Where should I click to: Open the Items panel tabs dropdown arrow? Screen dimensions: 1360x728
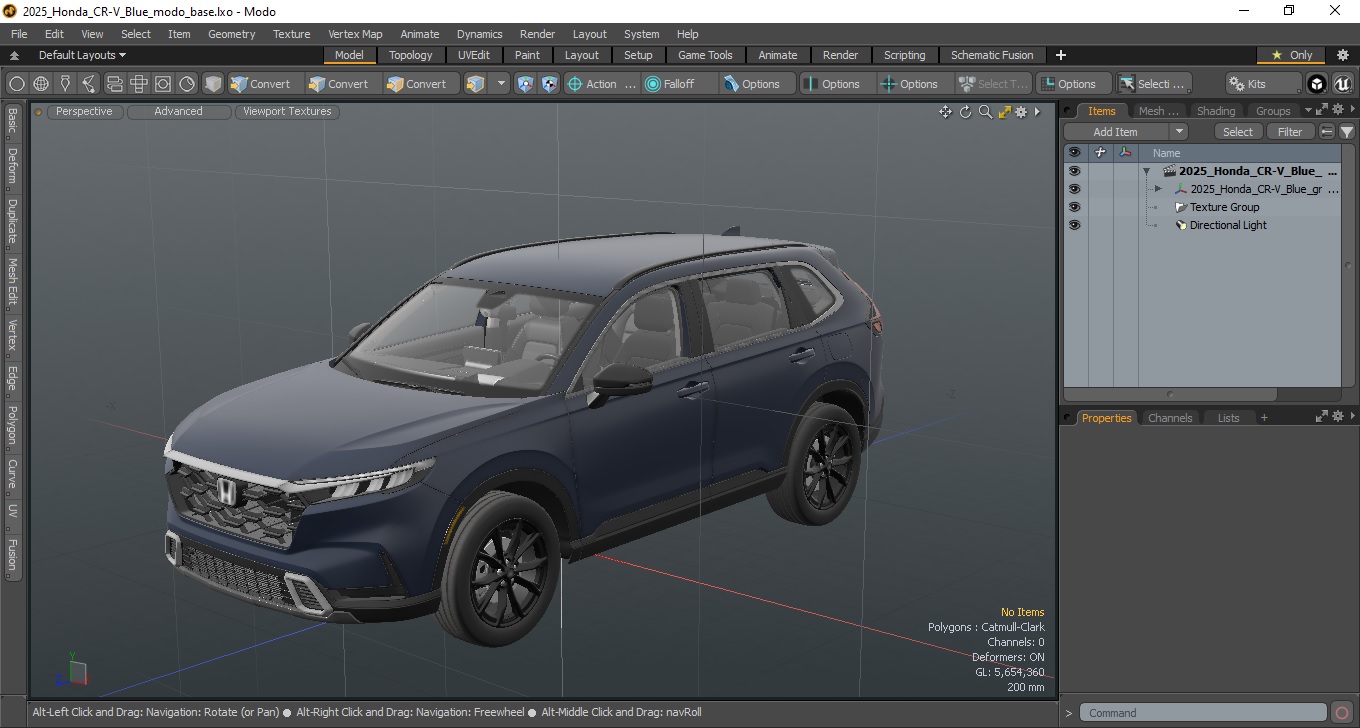pos(1308,110)
